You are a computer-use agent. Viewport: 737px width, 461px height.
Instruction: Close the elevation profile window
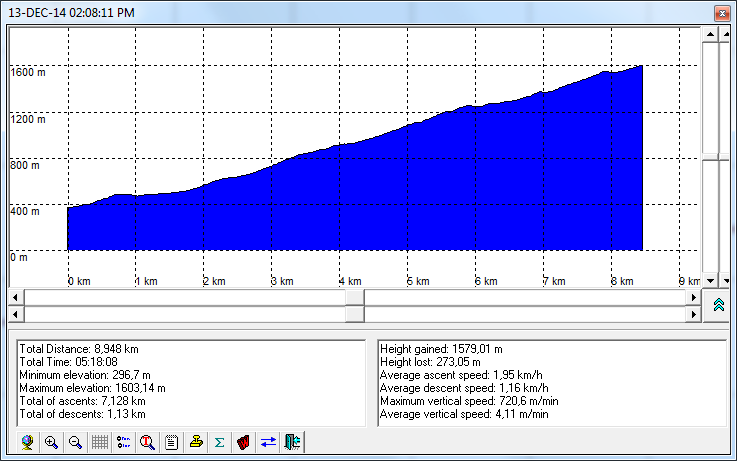(720, 13)
